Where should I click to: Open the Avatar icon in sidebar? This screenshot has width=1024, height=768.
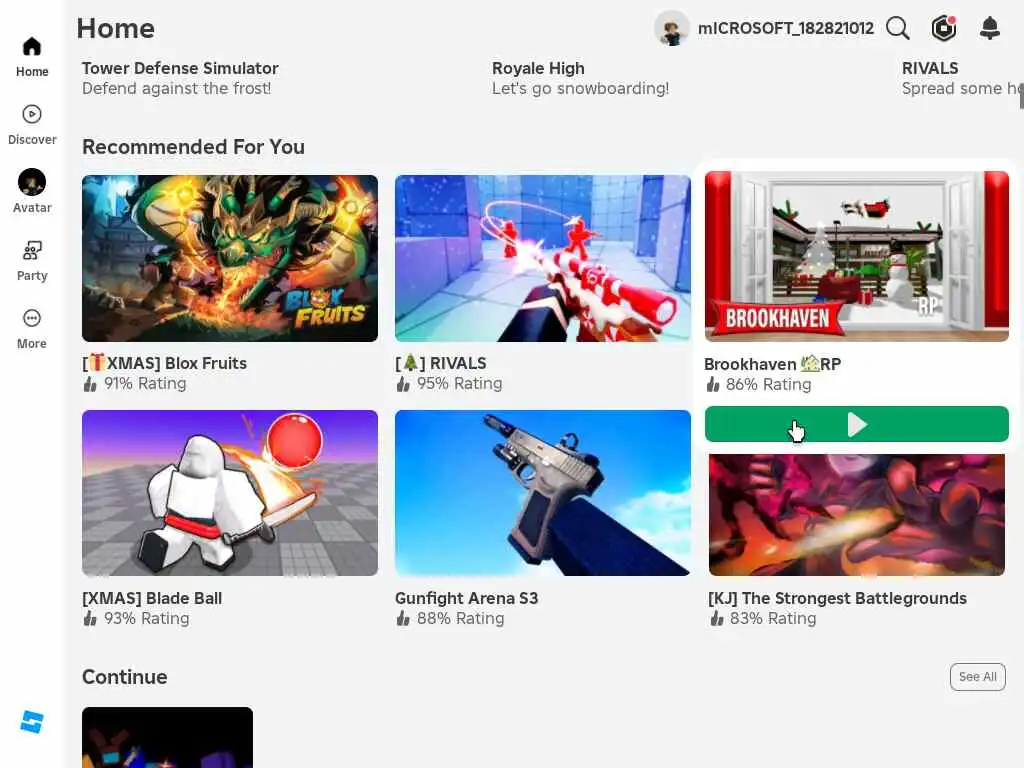[31, 182]
